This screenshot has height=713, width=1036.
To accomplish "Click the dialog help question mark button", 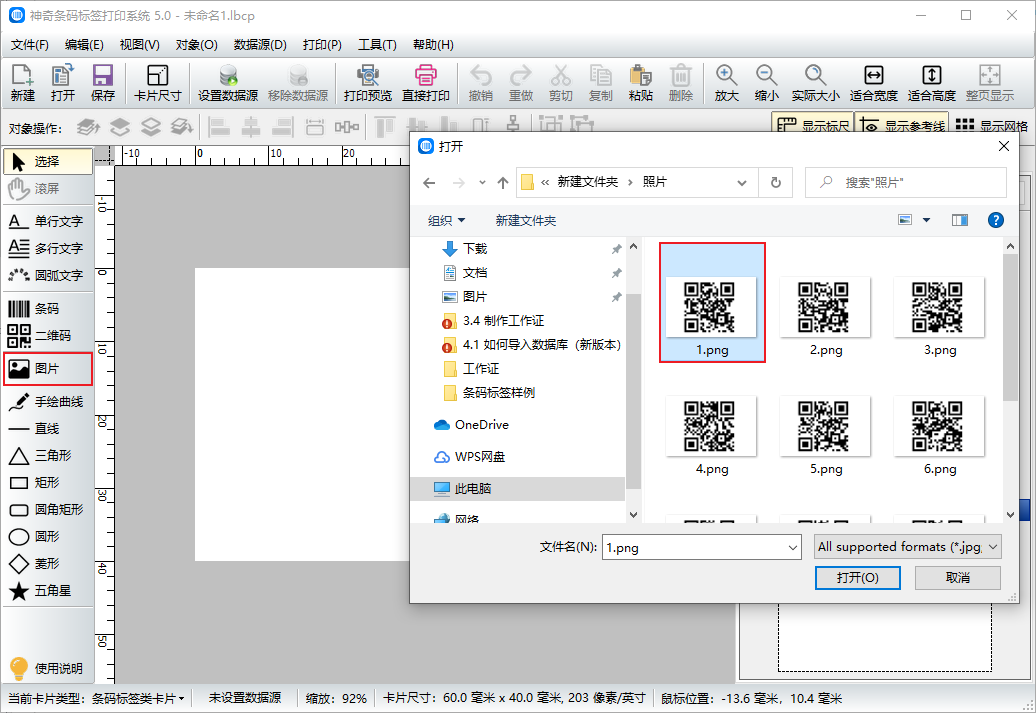I will click(x=996, y=220).
